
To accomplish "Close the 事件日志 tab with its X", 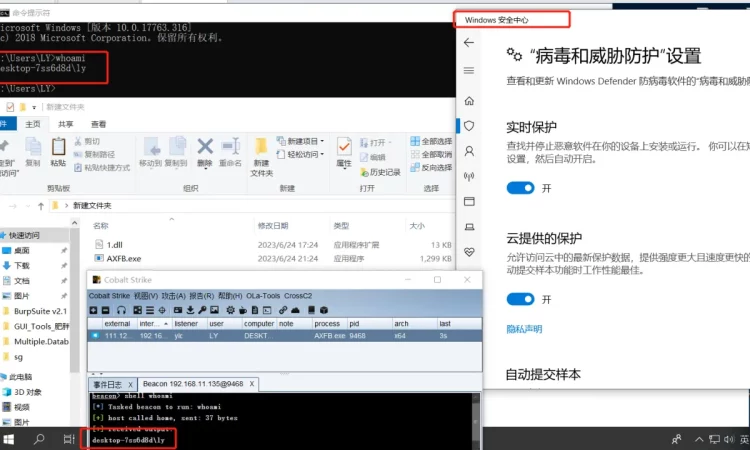I will click(130, 385).
